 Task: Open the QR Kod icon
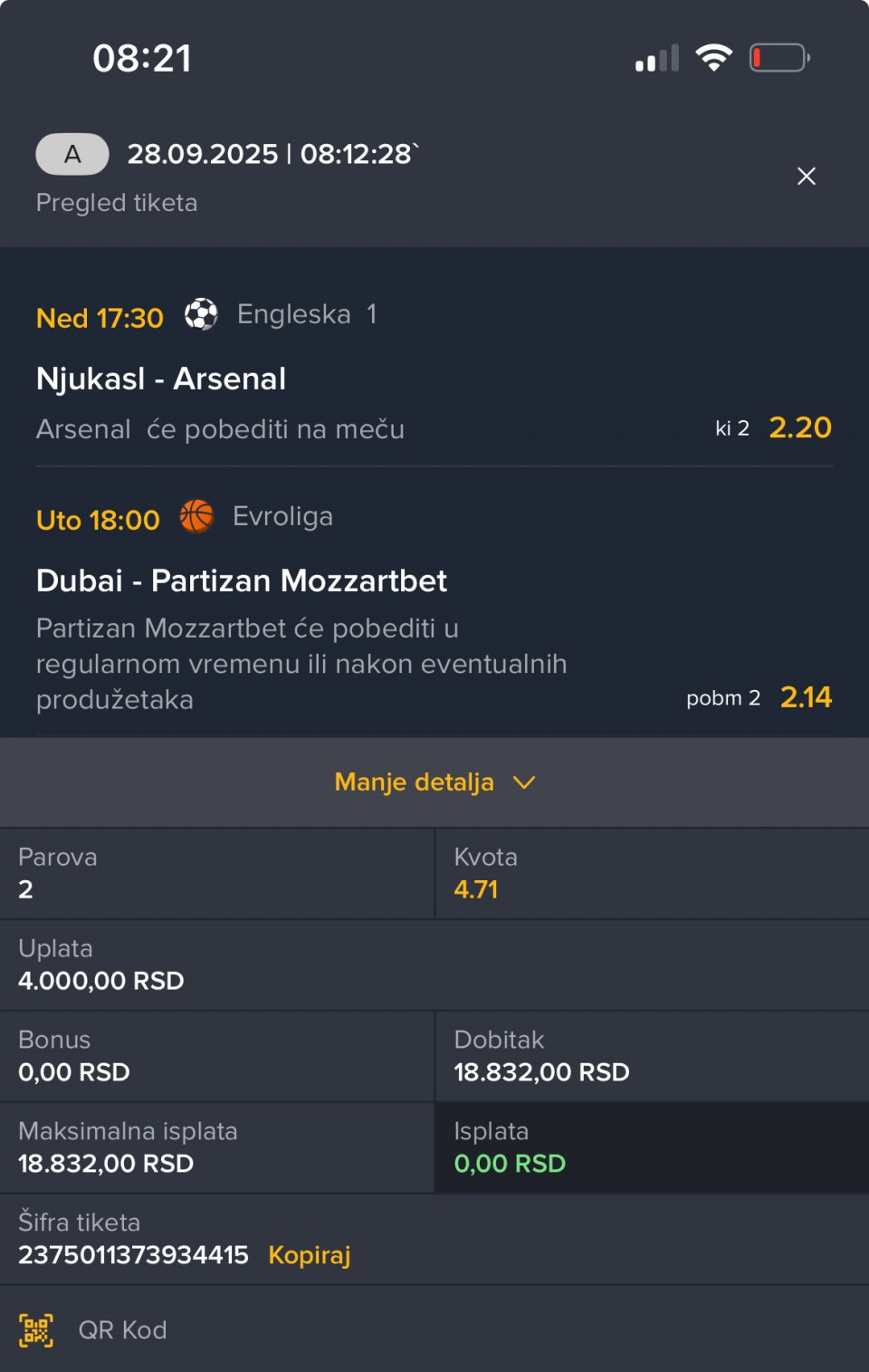click(36, 1330)
